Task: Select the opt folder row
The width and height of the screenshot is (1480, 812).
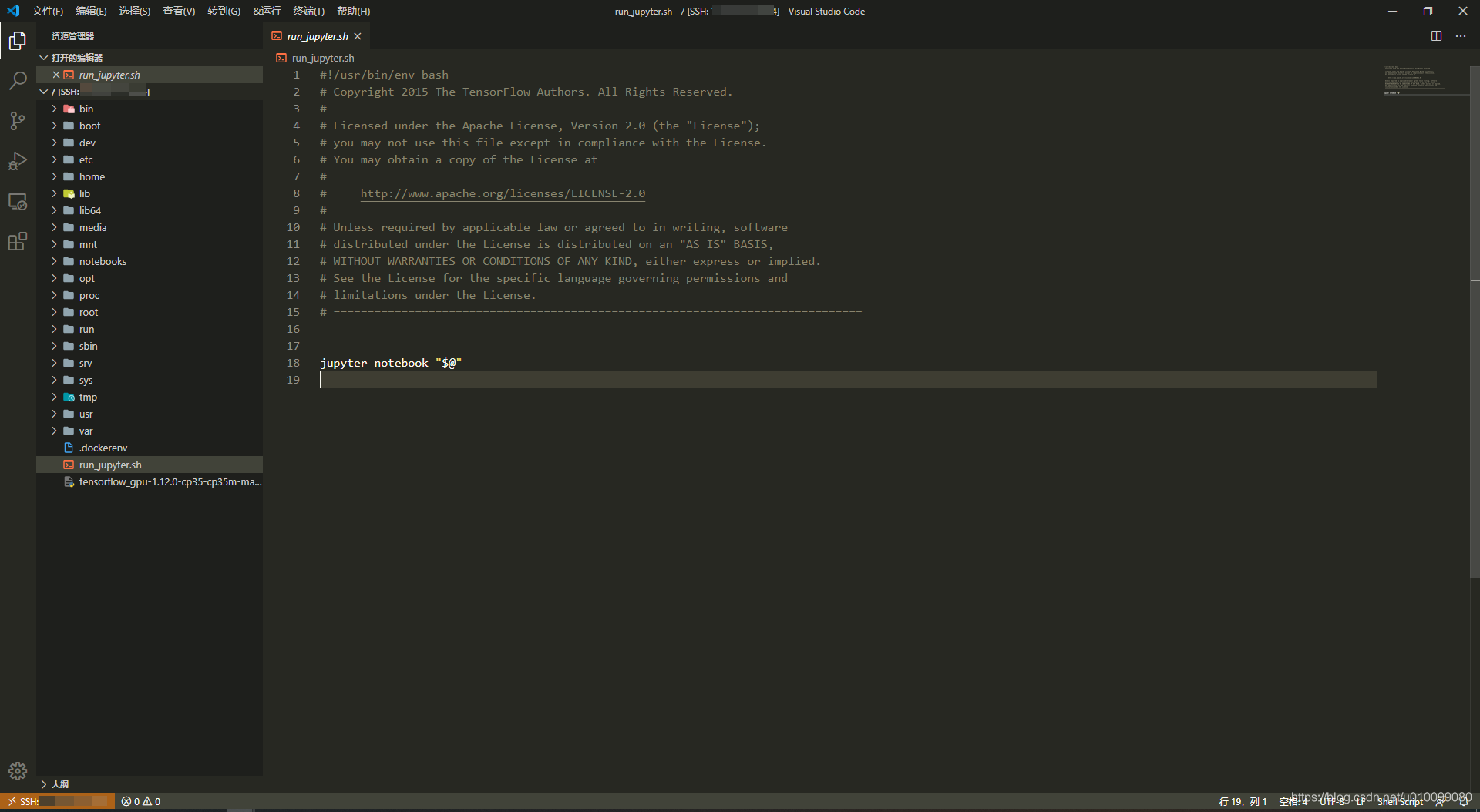Action: tap(150, 278)
